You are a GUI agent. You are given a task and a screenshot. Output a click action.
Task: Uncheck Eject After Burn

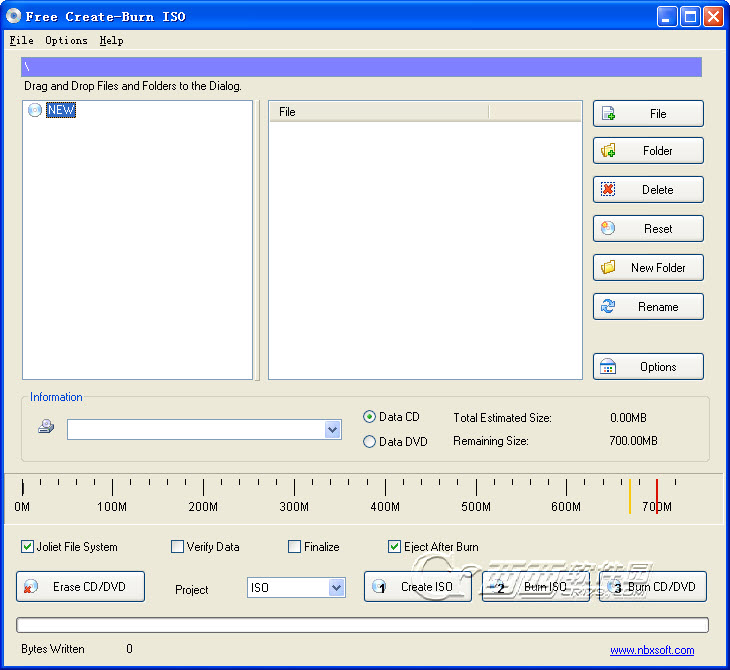(395, 547)
